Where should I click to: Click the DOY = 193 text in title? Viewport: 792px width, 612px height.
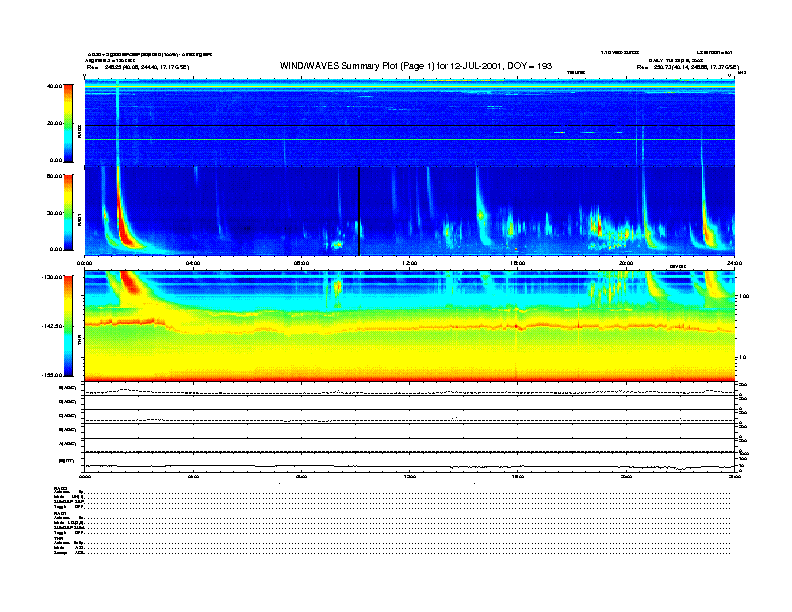[529, 66]
